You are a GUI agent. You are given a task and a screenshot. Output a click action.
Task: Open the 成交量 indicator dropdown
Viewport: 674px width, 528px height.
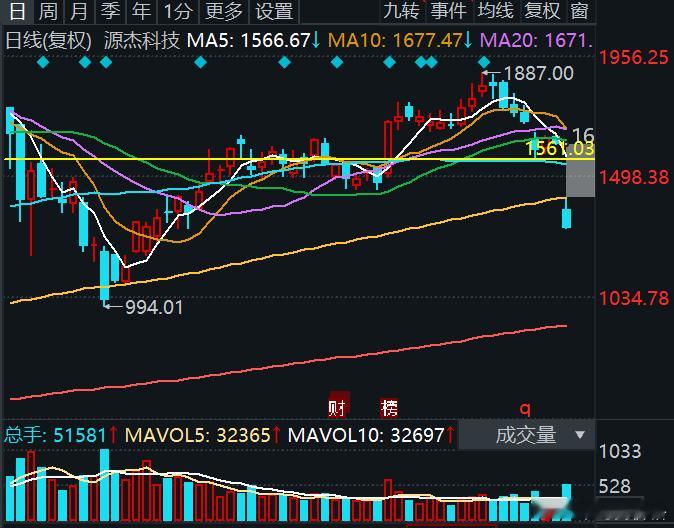coord(527,435)
